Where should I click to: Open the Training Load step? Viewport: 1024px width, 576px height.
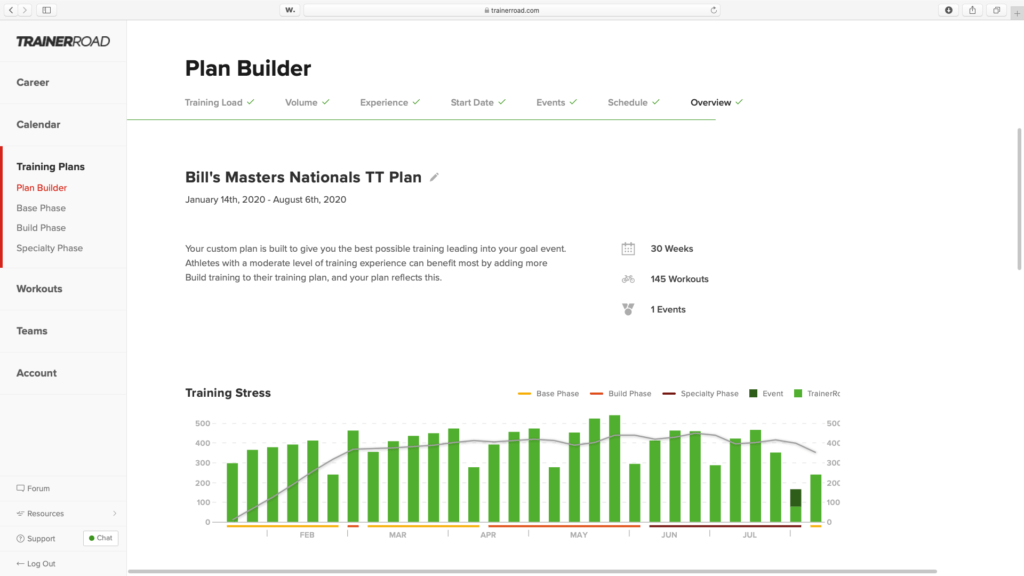click(219, 103)
